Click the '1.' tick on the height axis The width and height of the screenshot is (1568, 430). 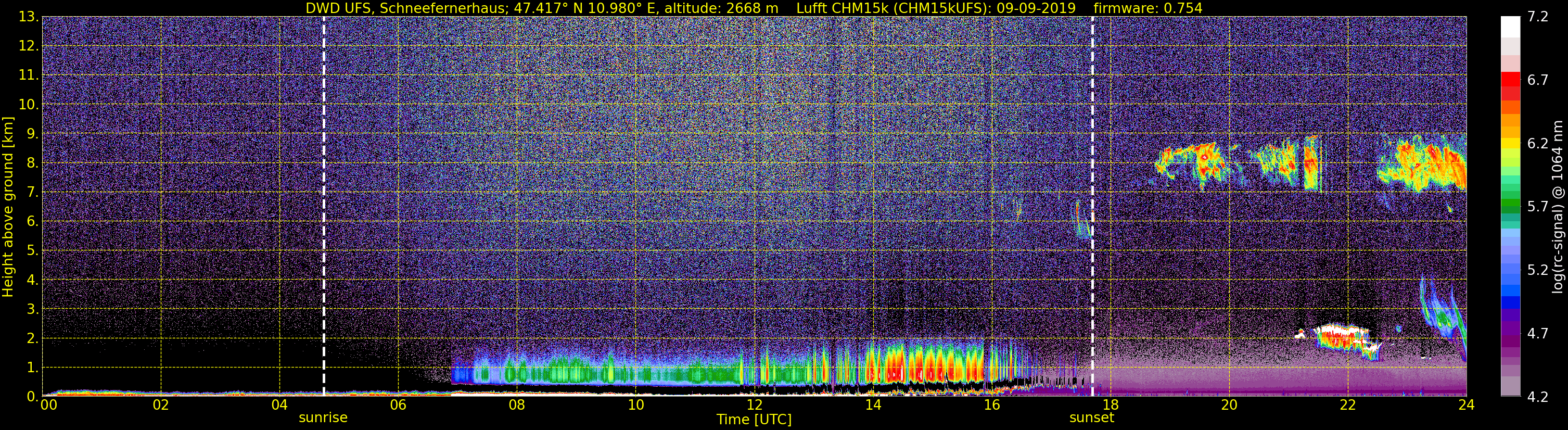(32, 368)
